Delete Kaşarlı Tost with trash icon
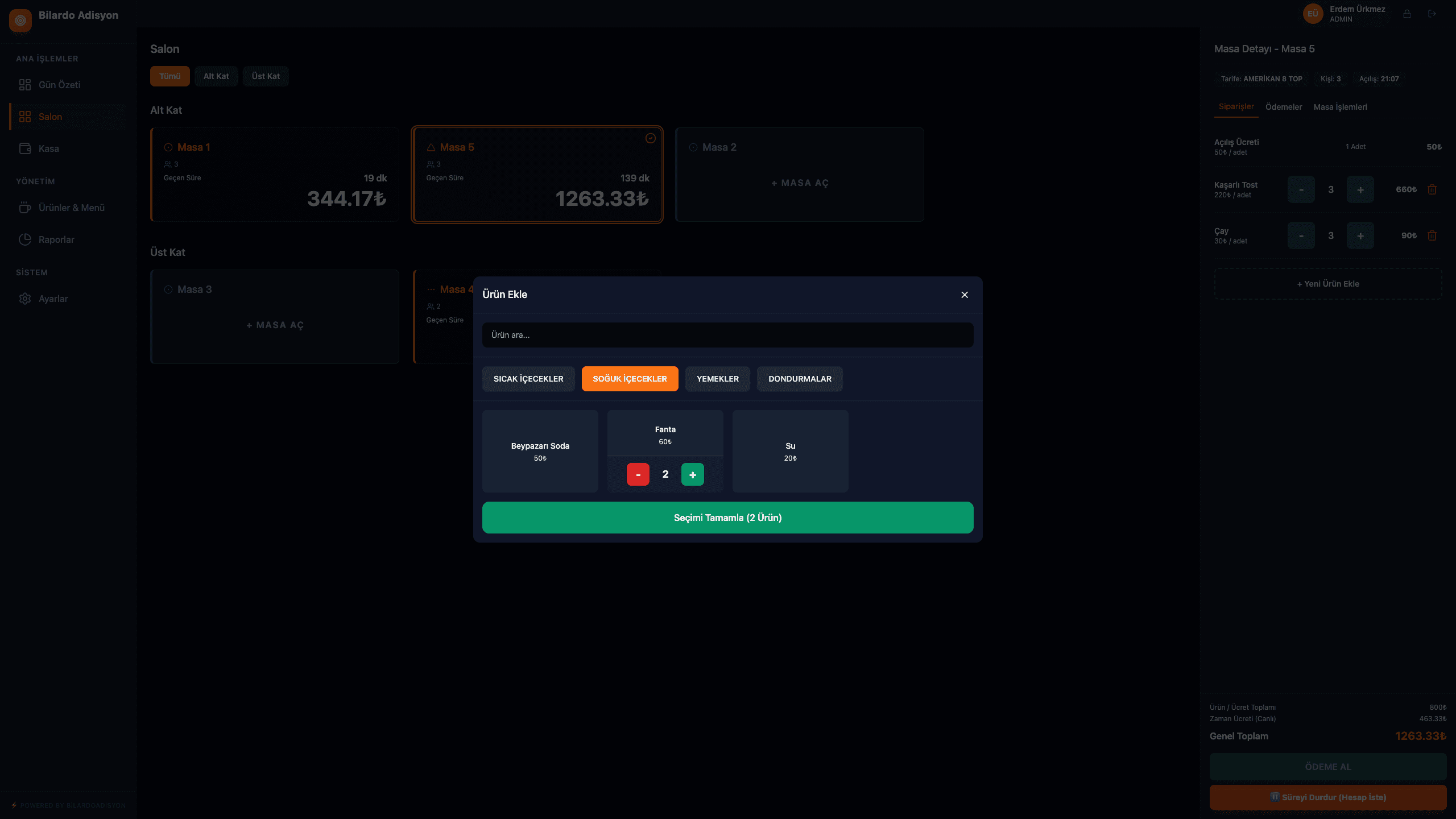Viewport: 1456px width, 819px height. pyautogui.click(x=1432, y=189)
